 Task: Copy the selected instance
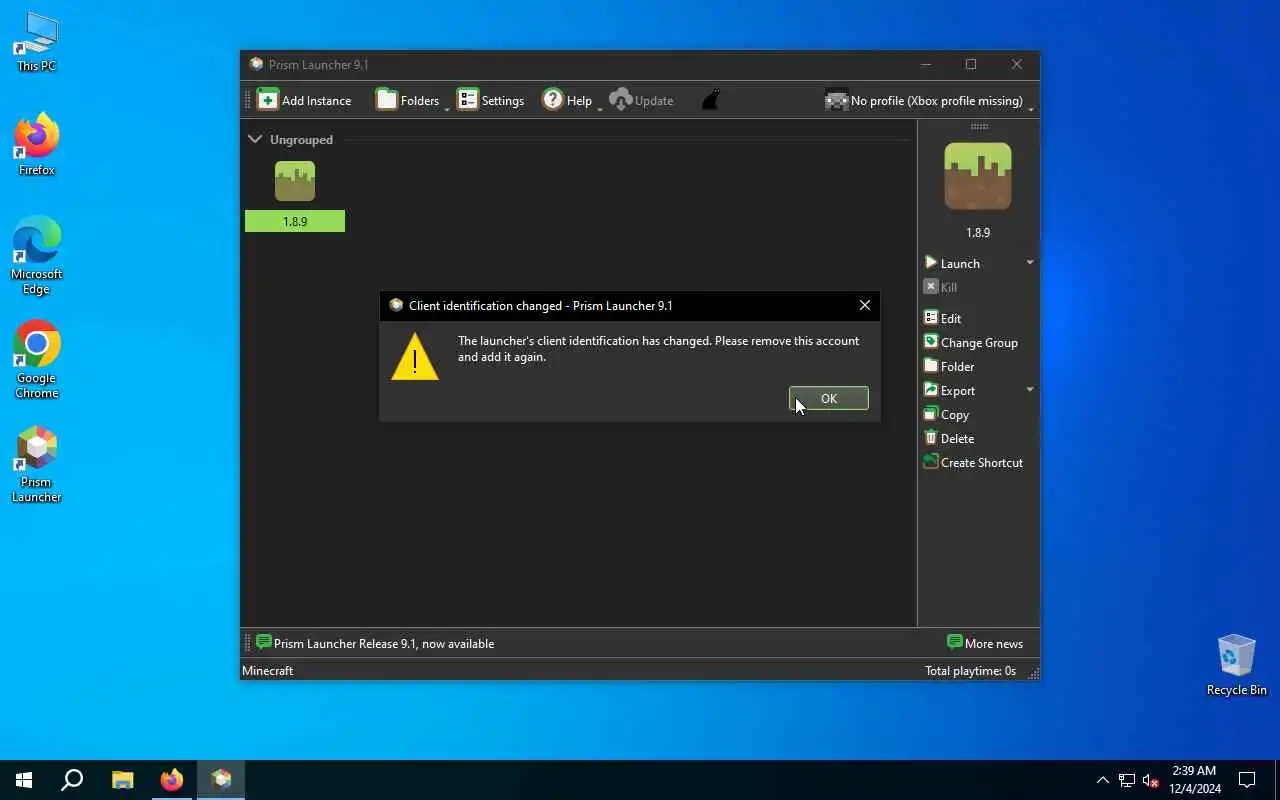[946, 414]
